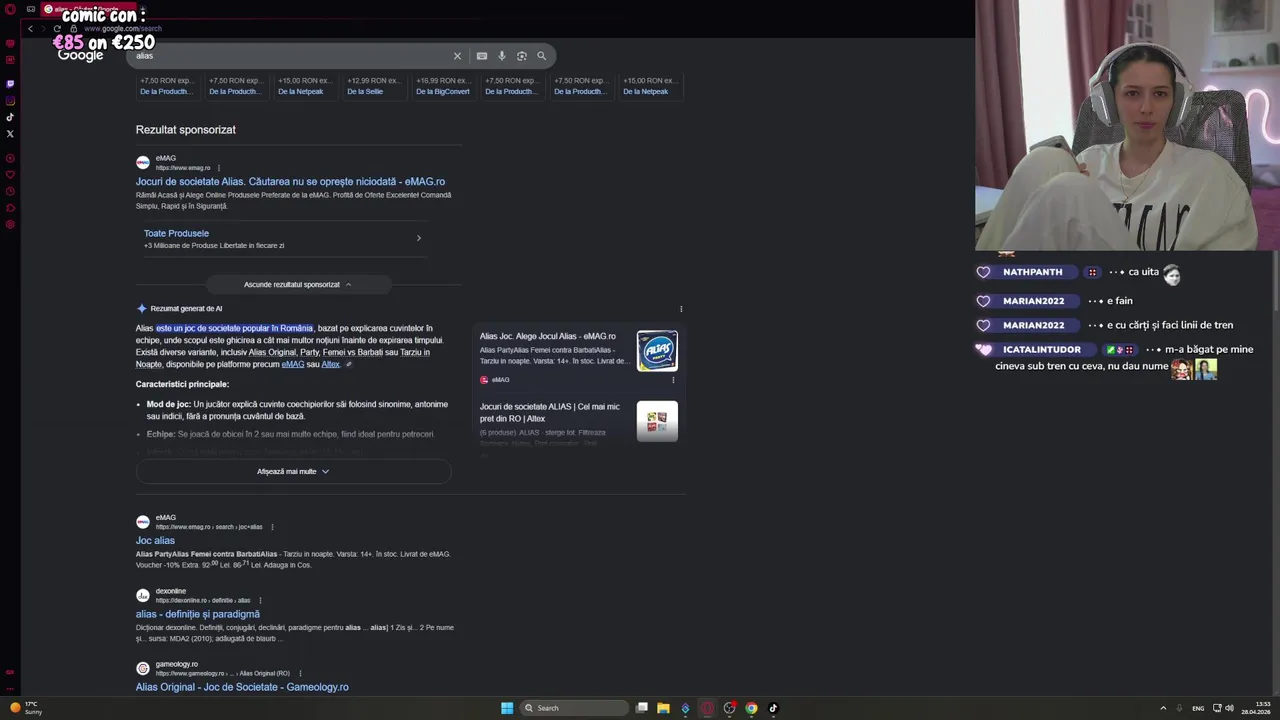Viewport: 1280px width, 720px height.
Task: Open TikTok from the Opera sidebar
Action: (x=10, y=117)
